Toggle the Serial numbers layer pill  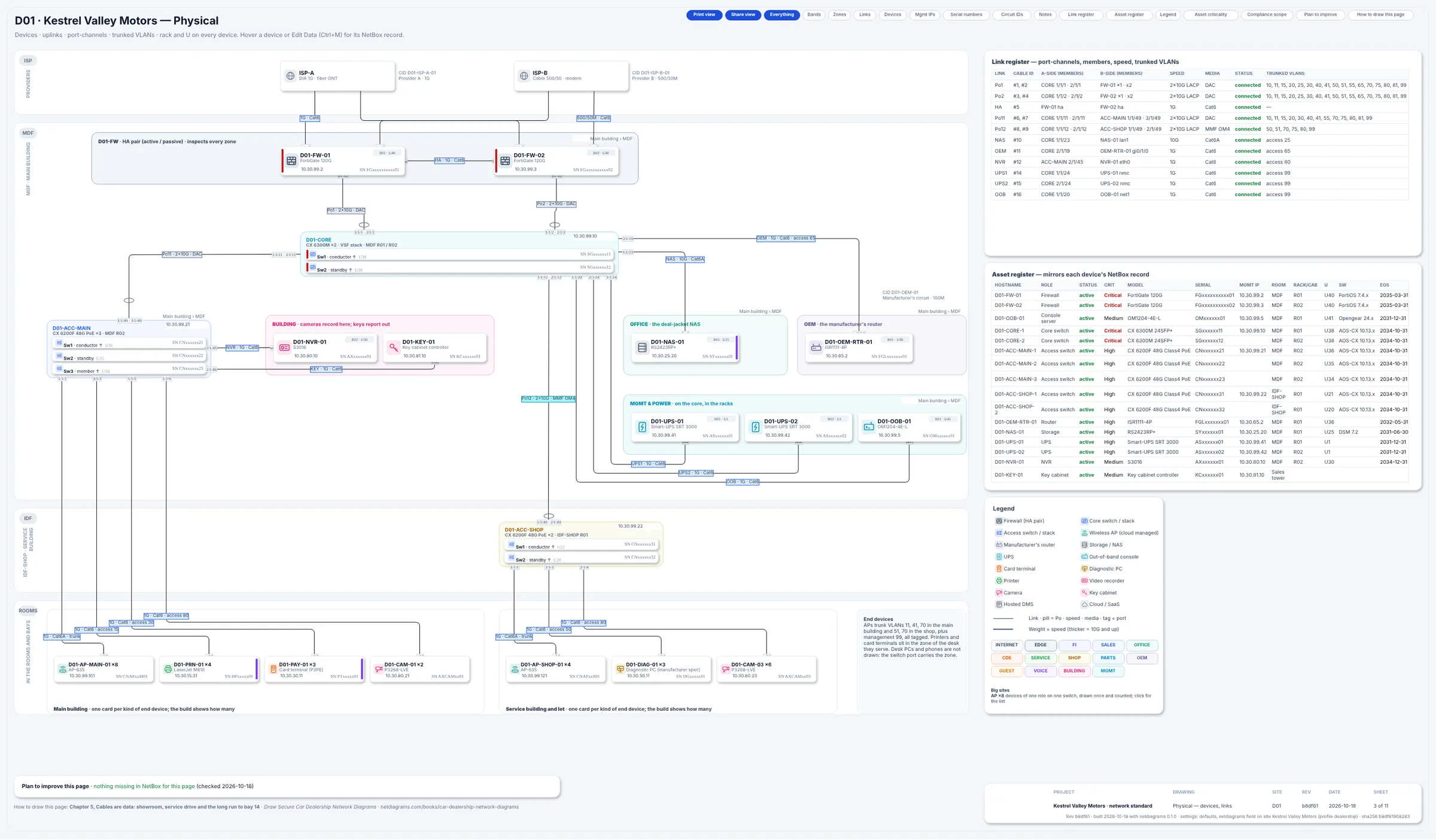coord(966,15)
